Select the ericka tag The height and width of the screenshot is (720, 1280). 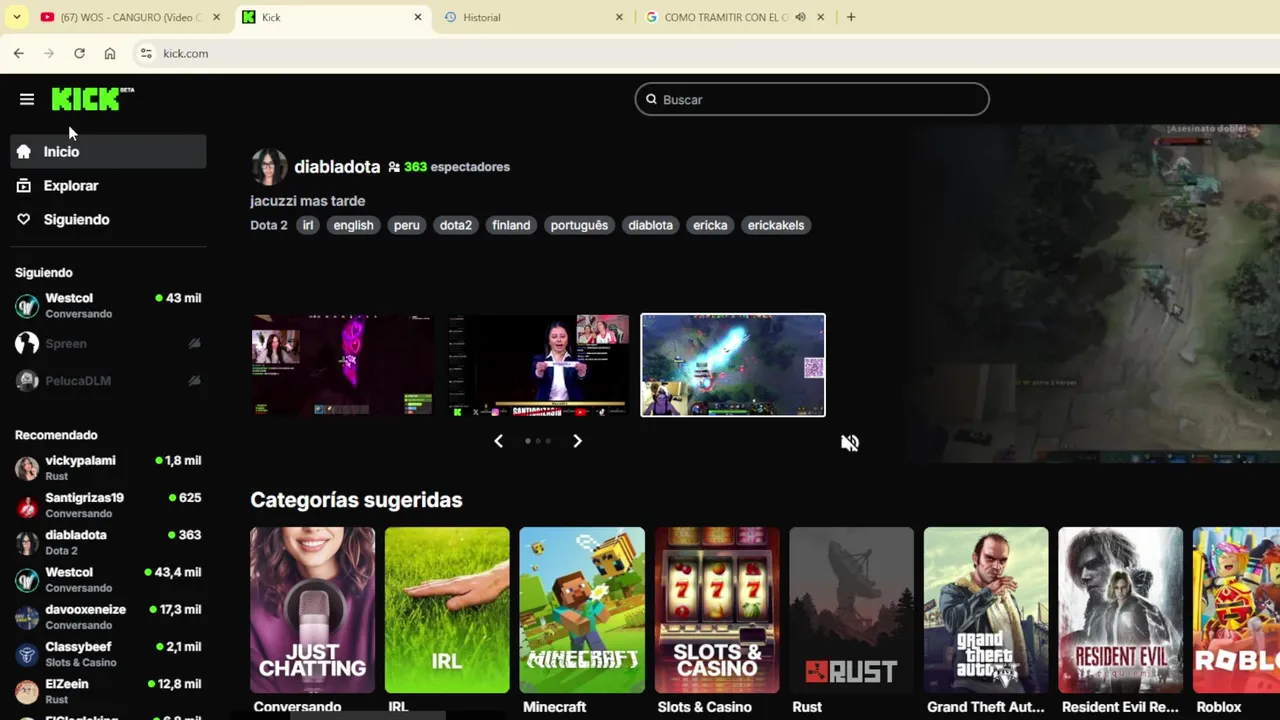click(710, 225)
